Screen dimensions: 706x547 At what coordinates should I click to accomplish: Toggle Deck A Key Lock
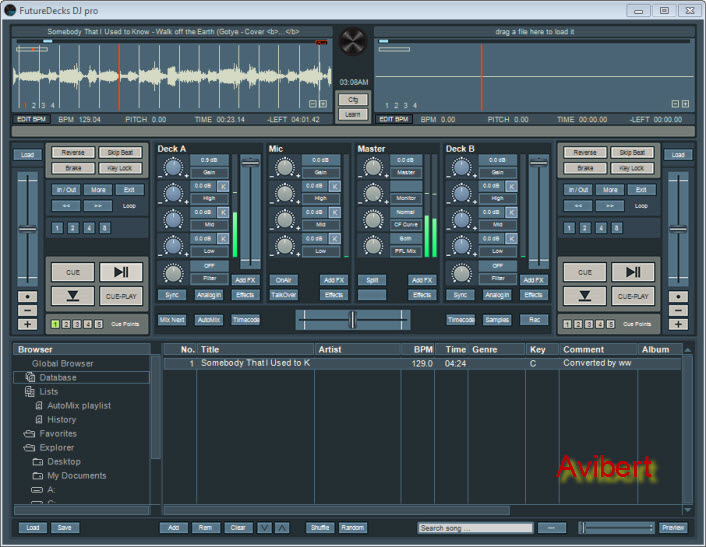point(120,168)
